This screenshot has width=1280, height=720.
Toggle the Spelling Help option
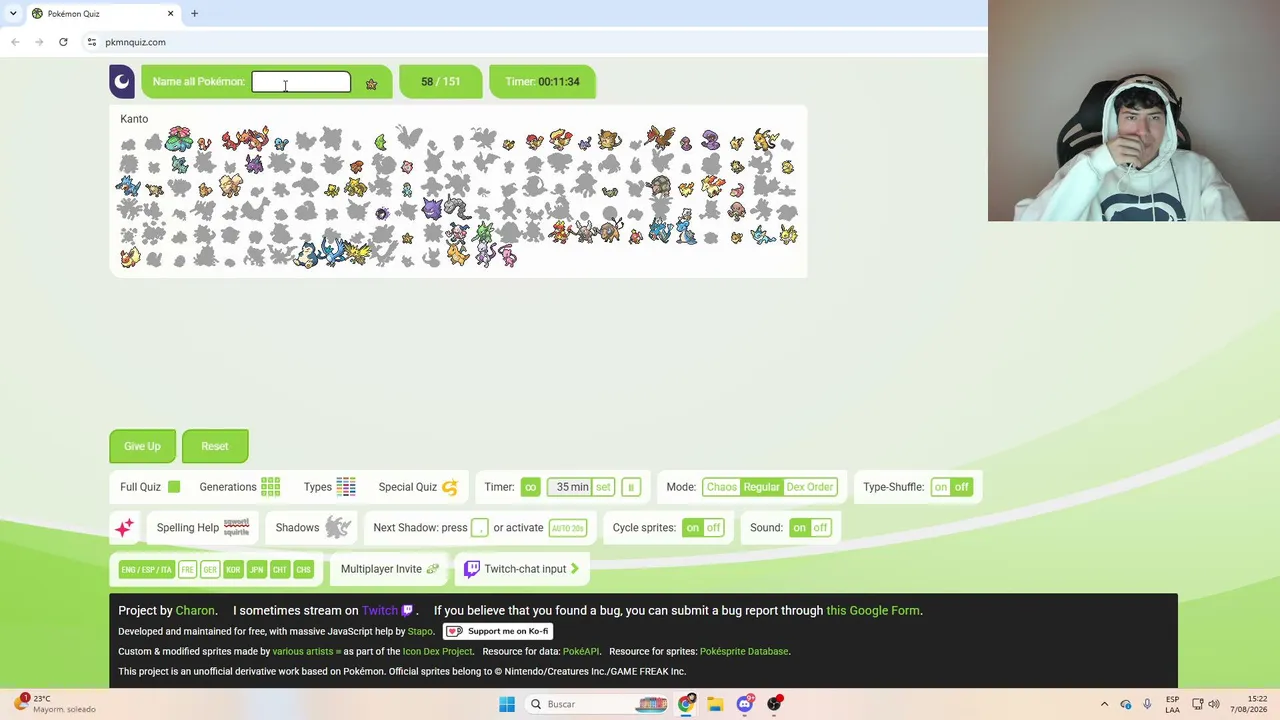[x=203, y=528]
